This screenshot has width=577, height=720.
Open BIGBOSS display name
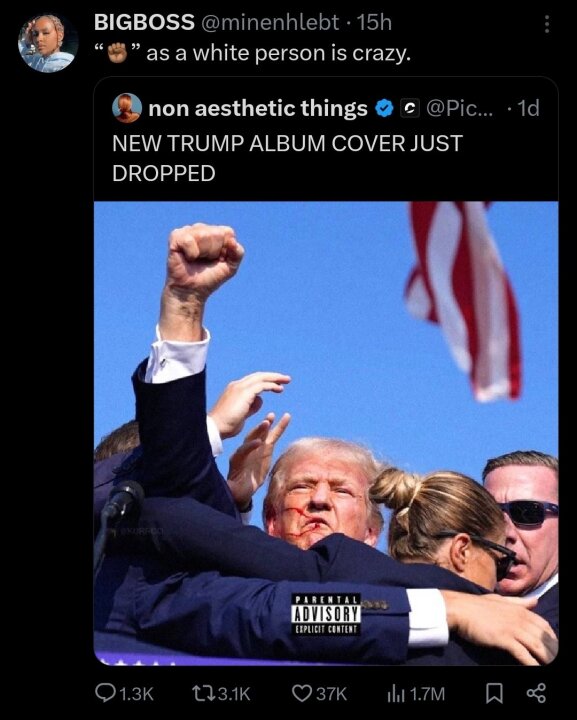click(144, 22)
